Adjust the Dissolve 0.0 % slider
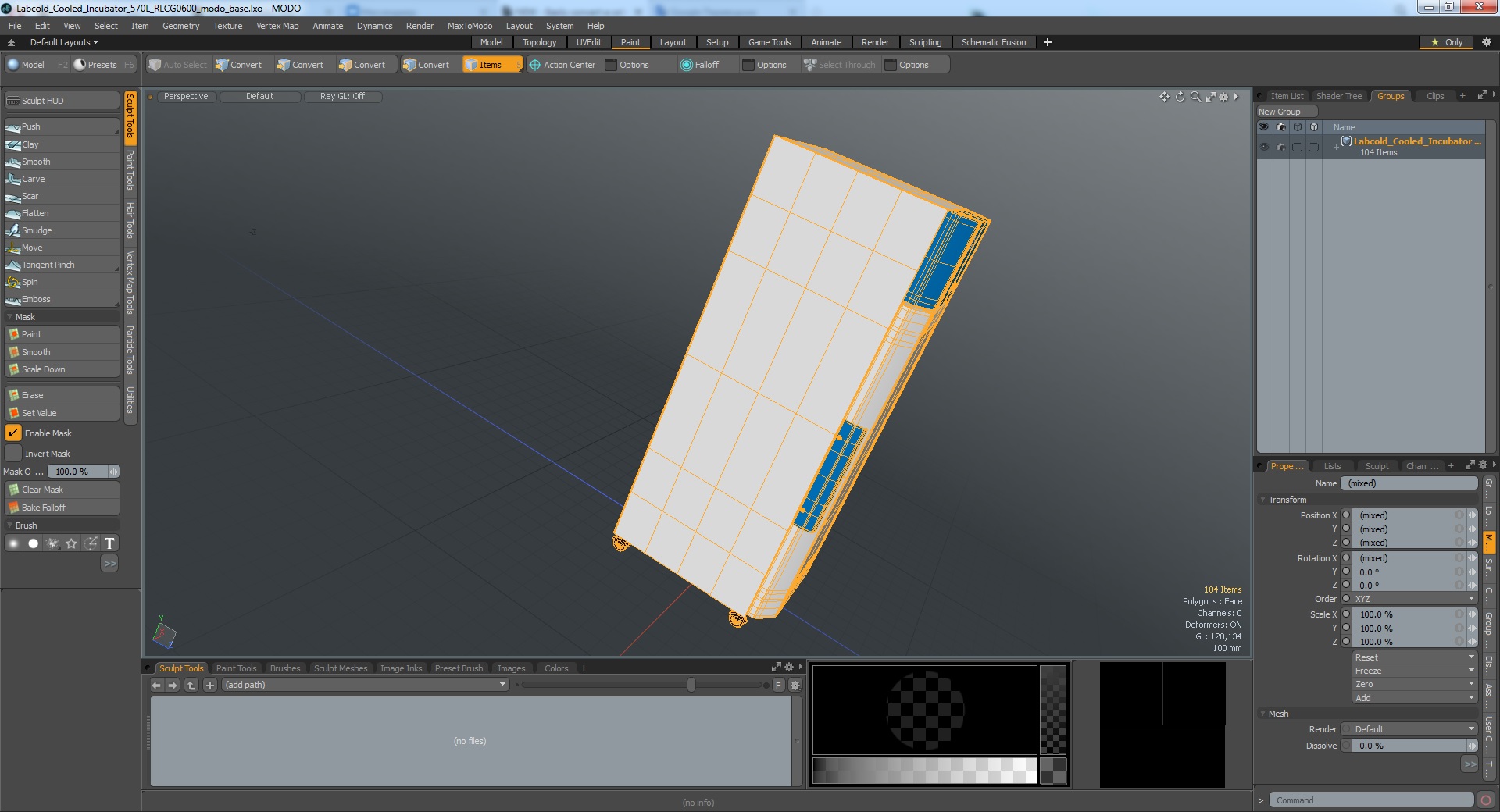Image resolution: width=1500 pixels, height=812 pixels. (x=1415, y=746)
